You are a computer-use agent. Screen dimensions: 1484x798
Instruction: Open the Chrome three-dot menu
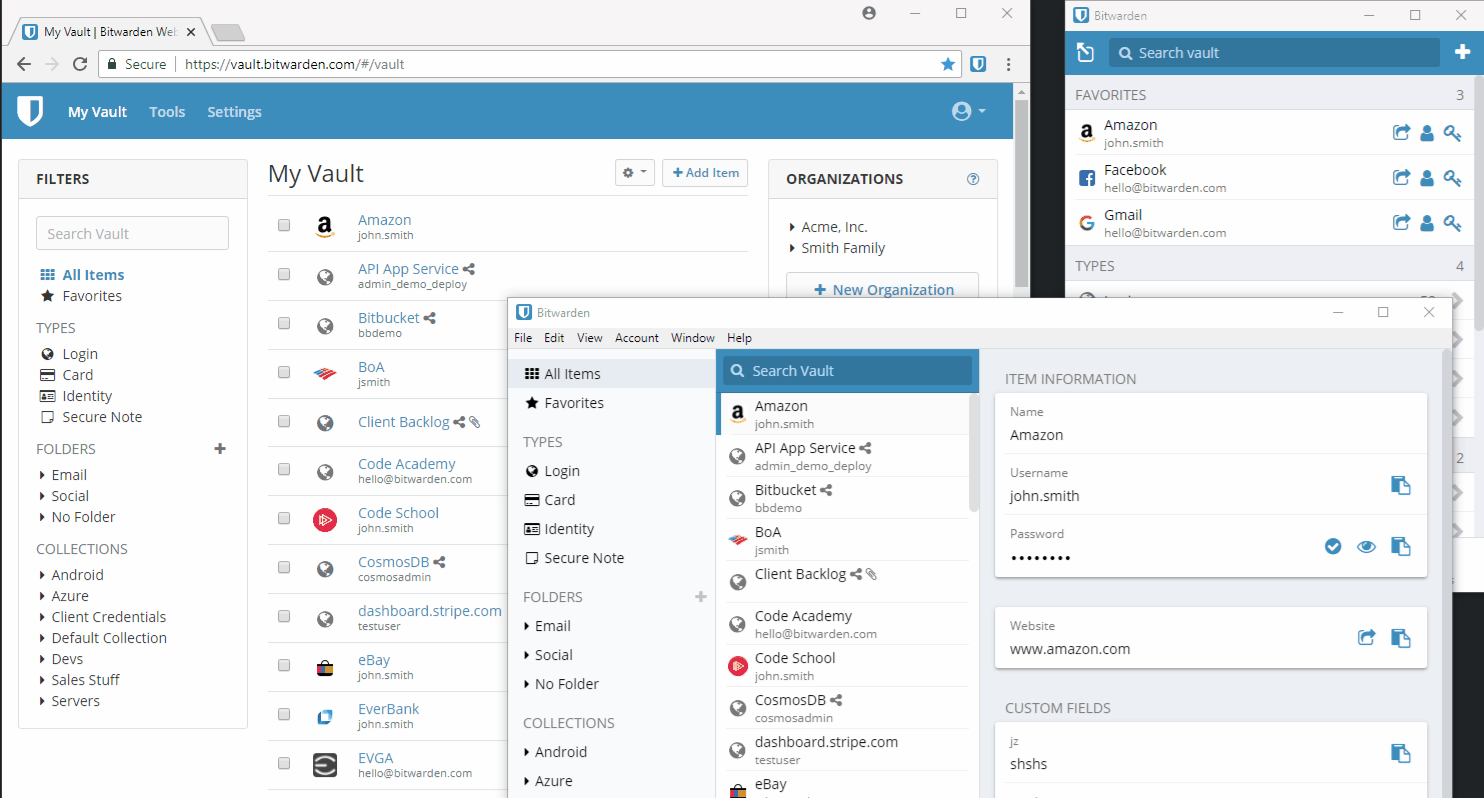pos(1008,64)
